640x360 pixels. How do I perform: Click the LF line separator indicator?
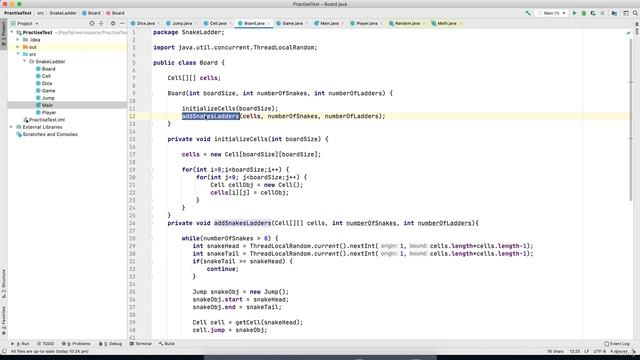pyautogui.click(x=587, y=351)
